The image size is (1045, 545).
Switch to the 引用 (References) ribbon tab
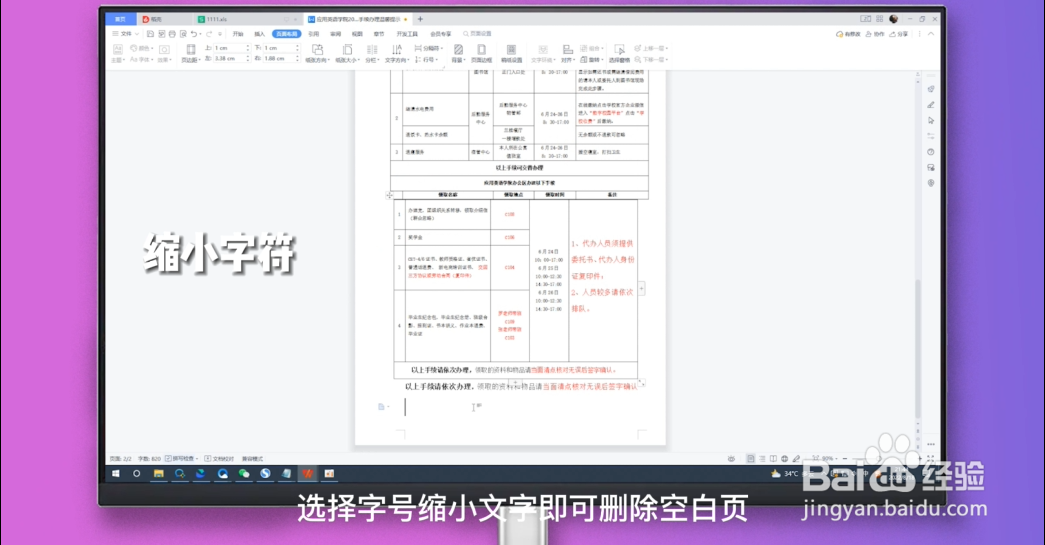pyautogui.click(x=313, y=34)
